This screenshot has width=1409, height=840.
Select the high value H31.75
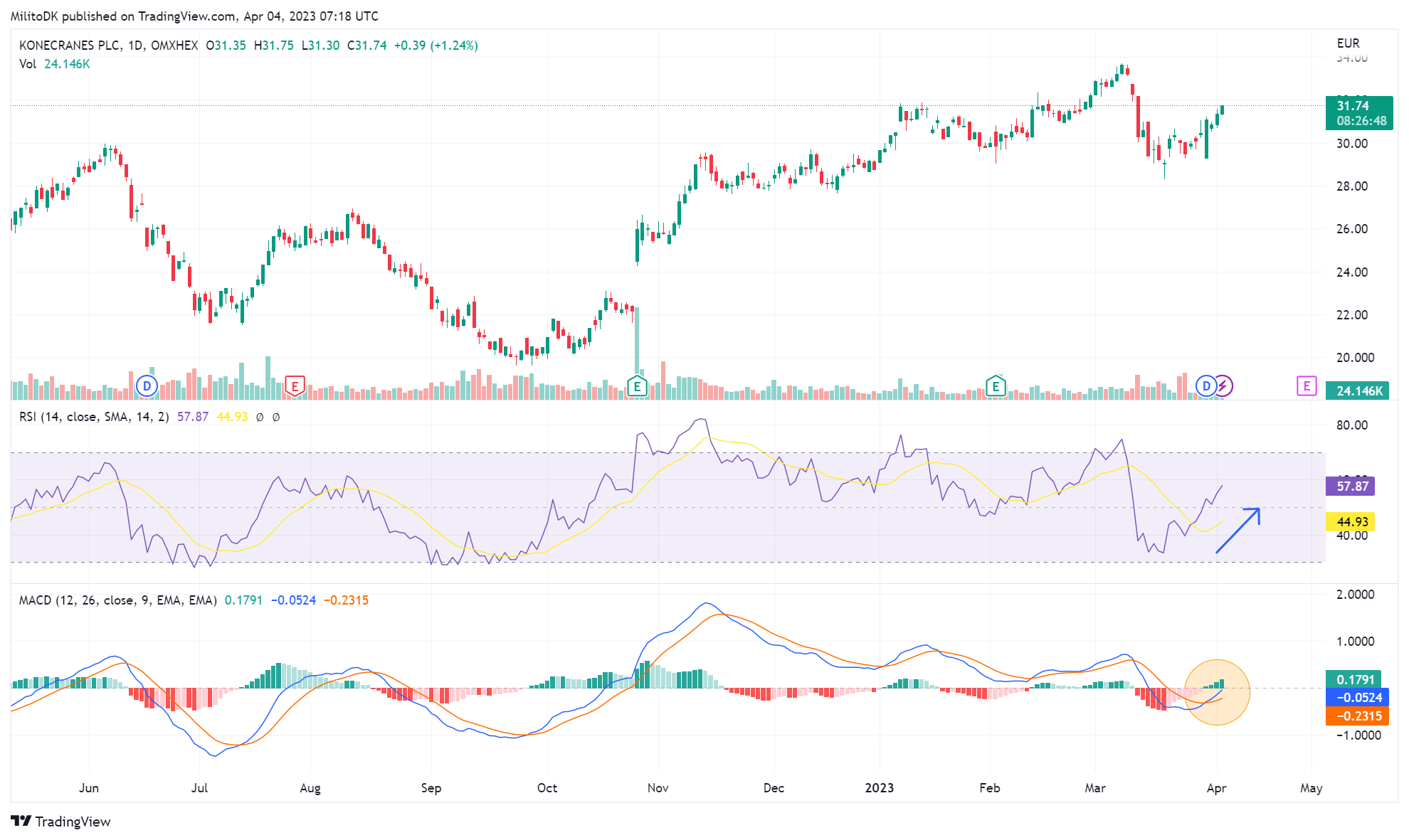(273, 46)
